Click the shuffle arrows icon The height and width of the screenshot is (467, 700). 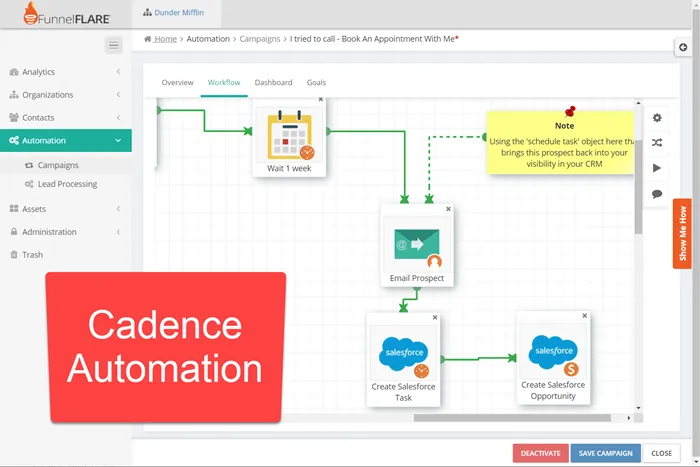[x=657, y=143]
